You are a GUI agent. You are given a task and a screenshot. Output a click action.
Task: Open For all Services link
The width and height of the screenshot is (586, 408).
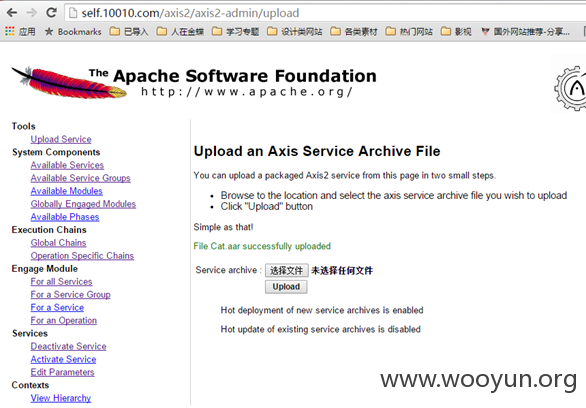(62, 282)
